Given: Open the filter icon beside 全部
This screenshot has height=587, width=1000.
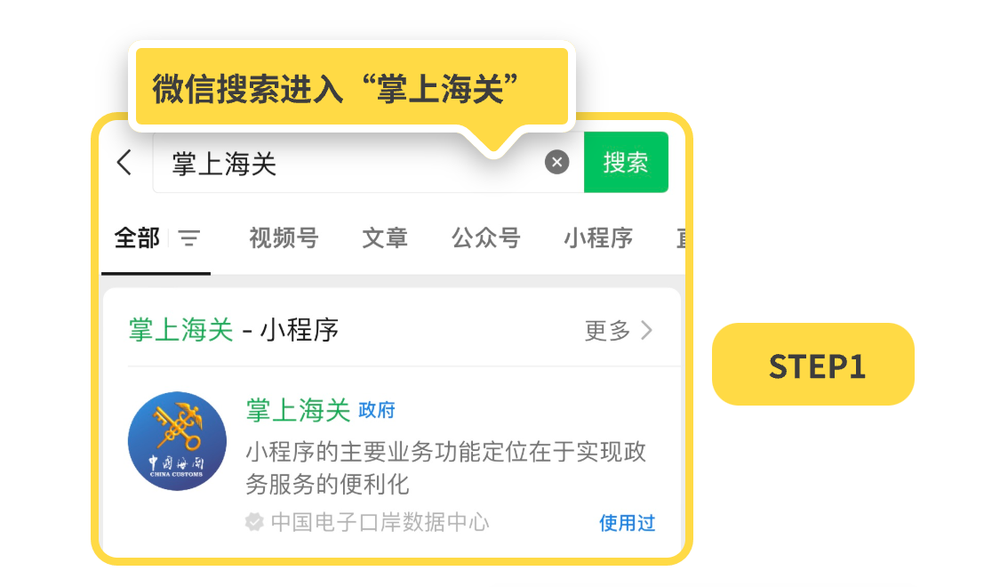Looking at the screenshot, I should point(189,238).
